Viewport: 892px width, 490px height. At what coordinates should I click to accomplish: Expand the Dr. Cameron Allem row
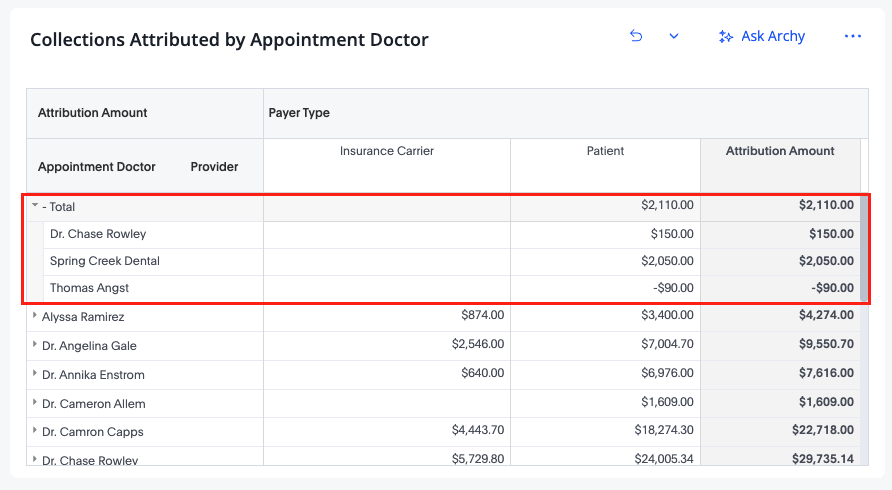(35, 402)
